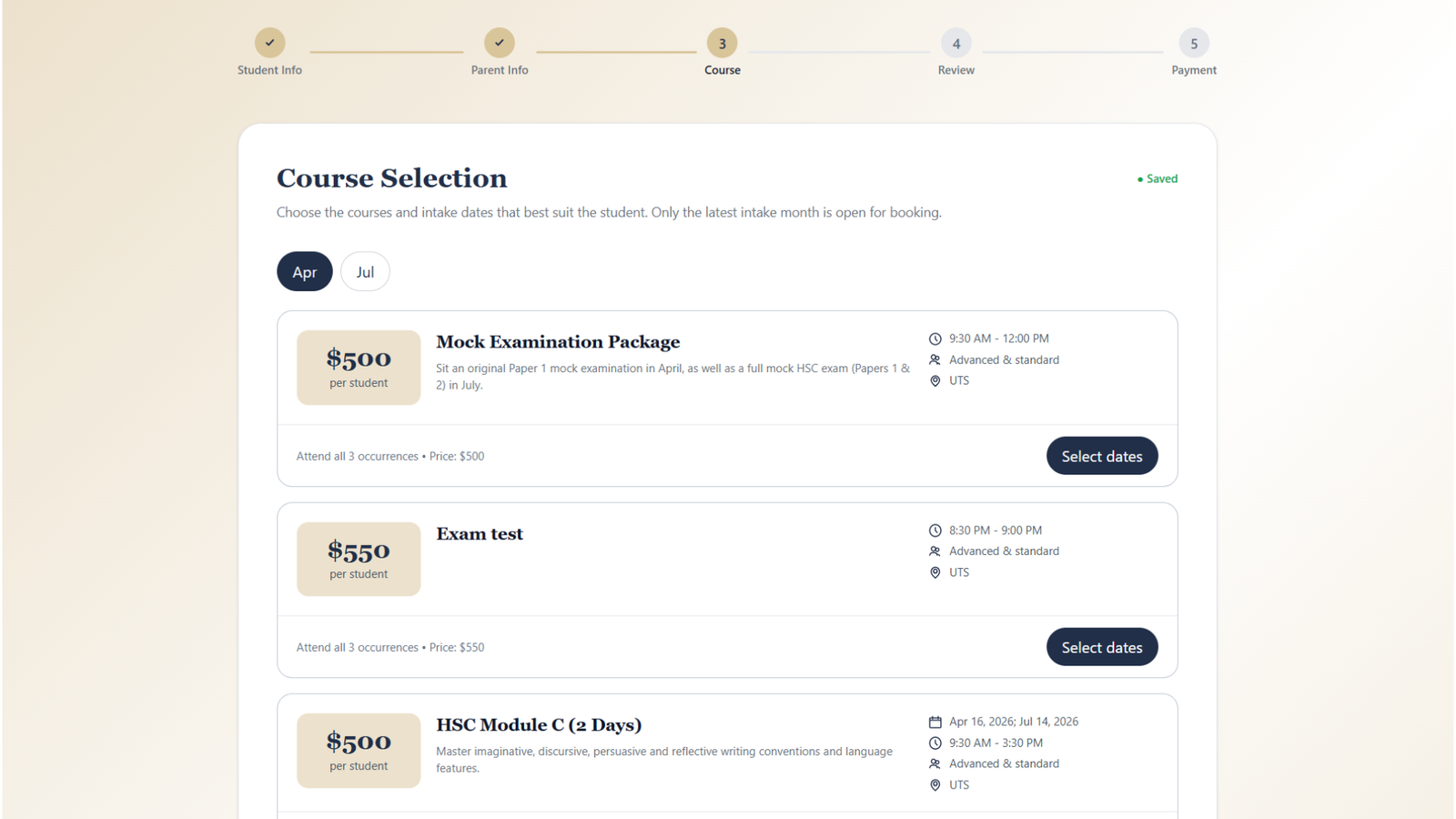1456x819 pixels.
Task: Select dates for the Exam test course
Action: coord(1101,647)
